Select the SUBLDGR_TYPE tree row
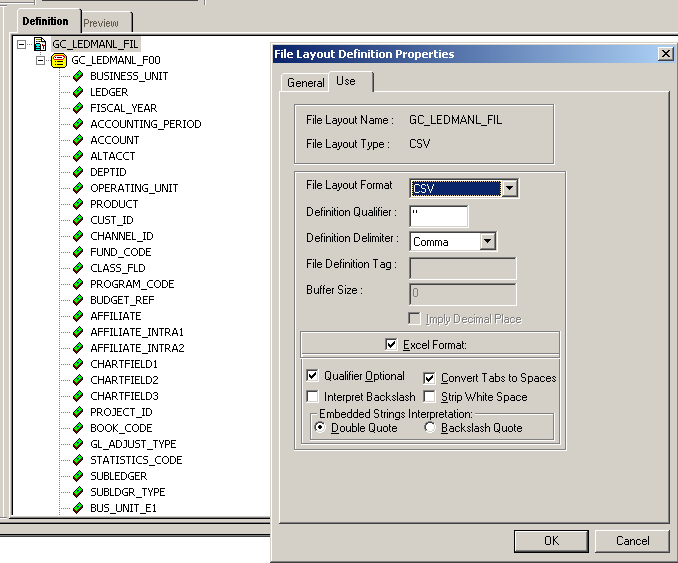Screen dimensions: 678x563 (128, 492)
